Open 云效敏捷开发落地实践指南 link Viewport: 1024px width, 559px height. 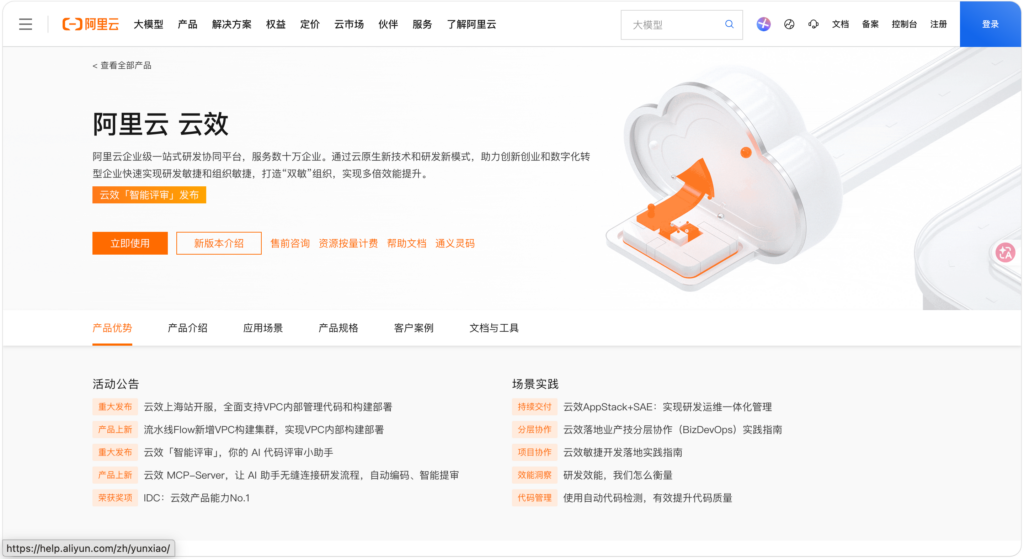pyautogui.click(x=622, y=452)
